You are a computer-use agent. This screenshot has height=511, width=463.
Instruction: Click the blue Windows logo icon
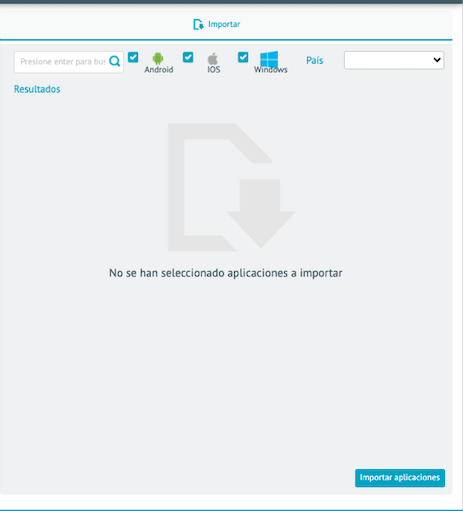point(269,59)
